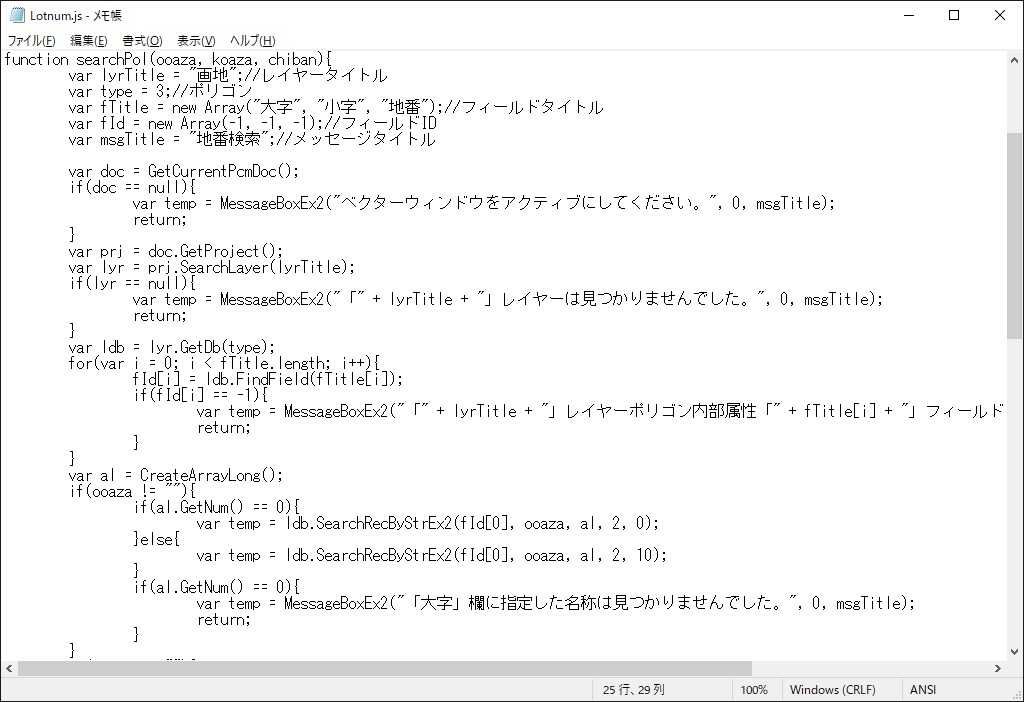The width and height of the screenshot is (1024, 702).
Task: Click the 25 行、29 列 status entry
Action: tap(633, 690)
